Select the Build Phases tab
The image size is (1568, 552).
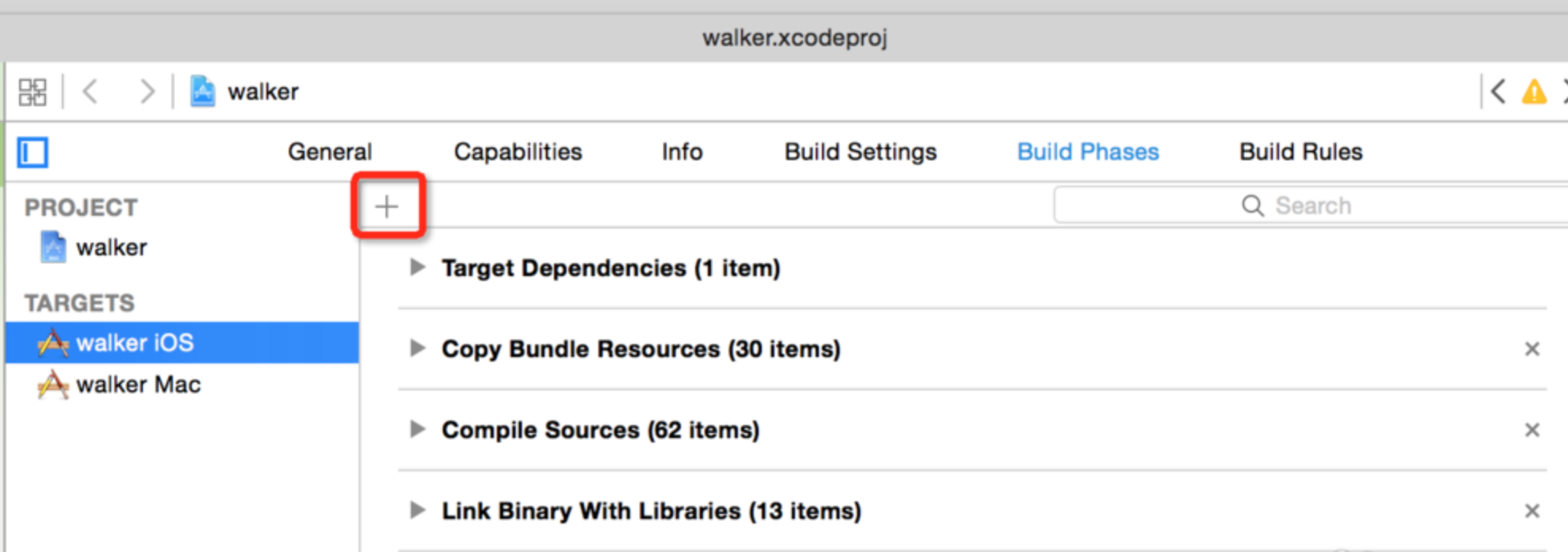tap(1088, 151)
